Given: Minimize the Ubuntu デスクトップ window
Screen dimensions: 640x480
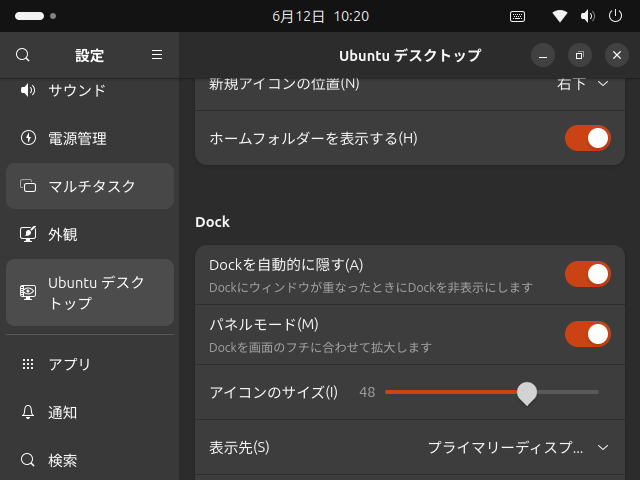Looking at the screenshot, I should point(543,55).
